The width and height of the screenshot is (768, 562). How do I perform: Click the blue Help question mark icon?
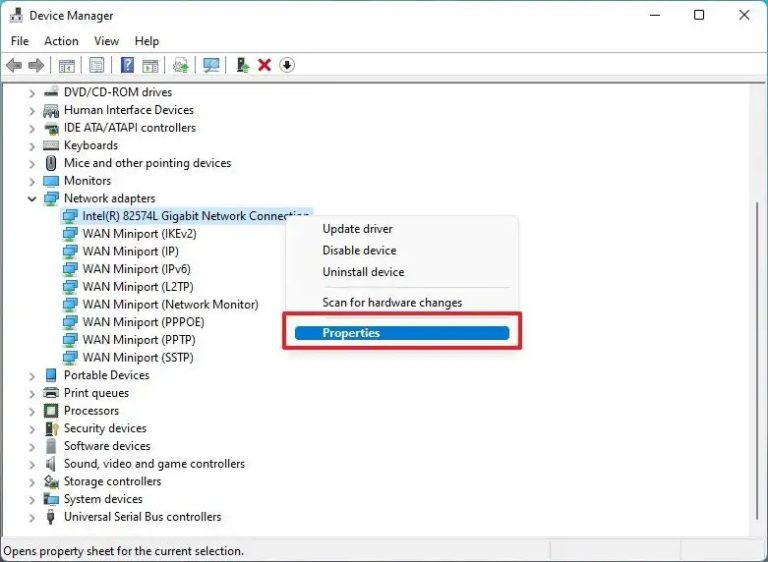click(x=127, y=65)
